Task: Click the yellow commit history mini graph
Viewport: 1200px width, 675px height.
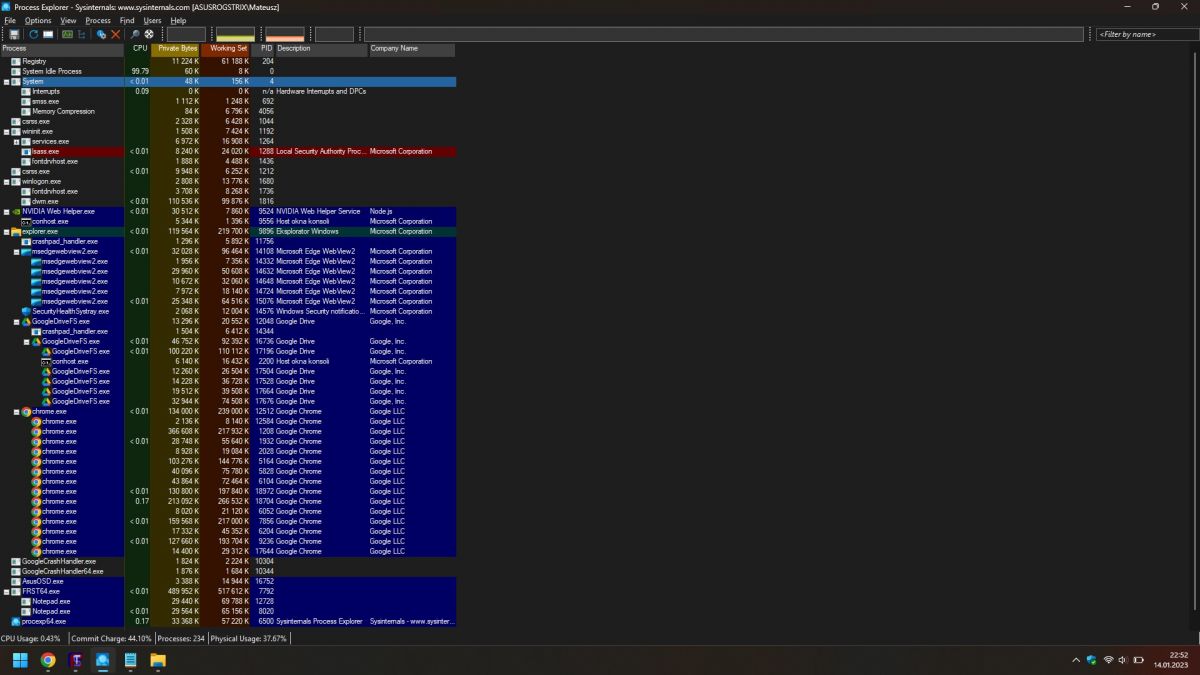Action: pyautogui.click(x=235, y=34)
